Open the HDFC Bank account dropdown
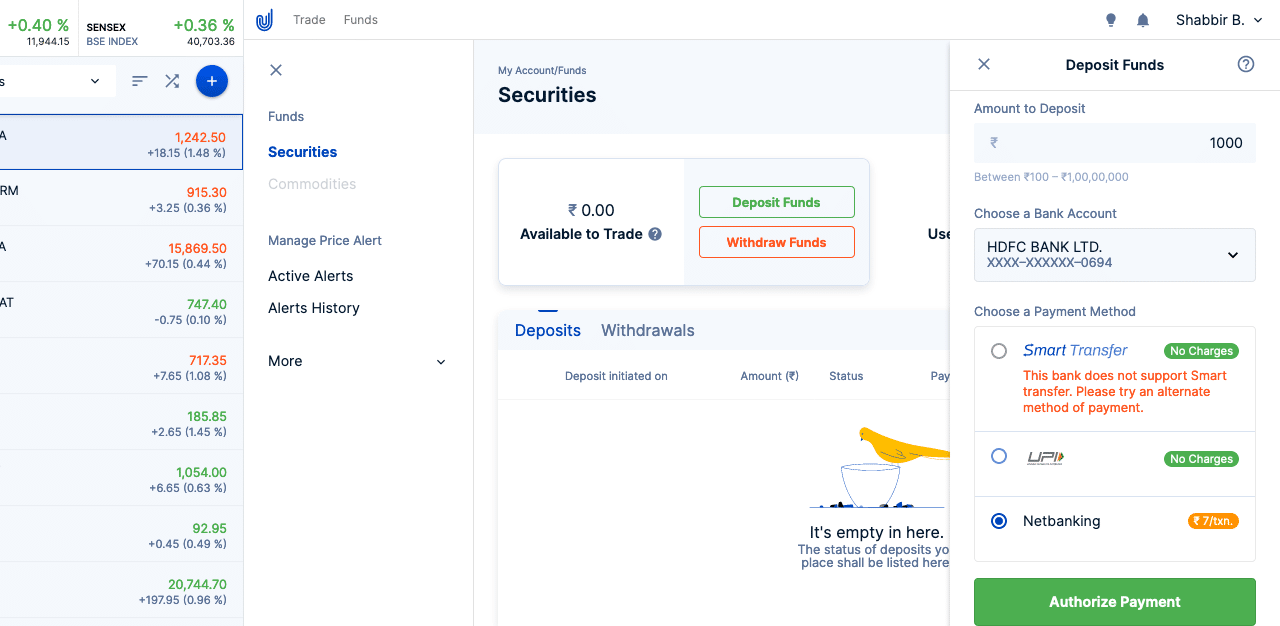Image resolution: width=1280 pixels, height=626 pixels. [x=1115, y=255]
